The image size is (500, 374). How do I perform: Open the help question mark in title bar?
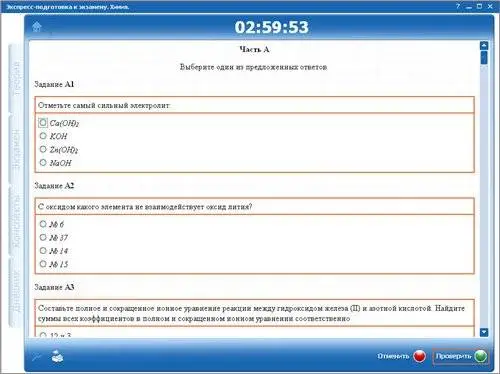pyautogui.click(x=458, y=6)
